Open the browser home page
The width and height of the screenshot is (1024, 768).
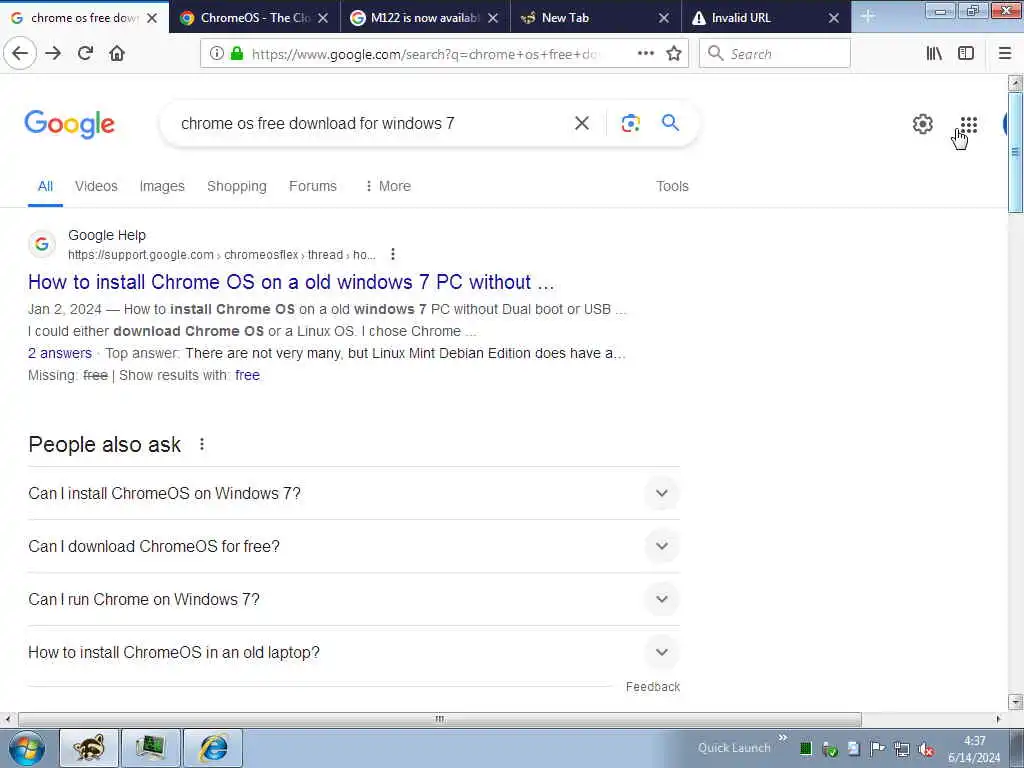117,53
